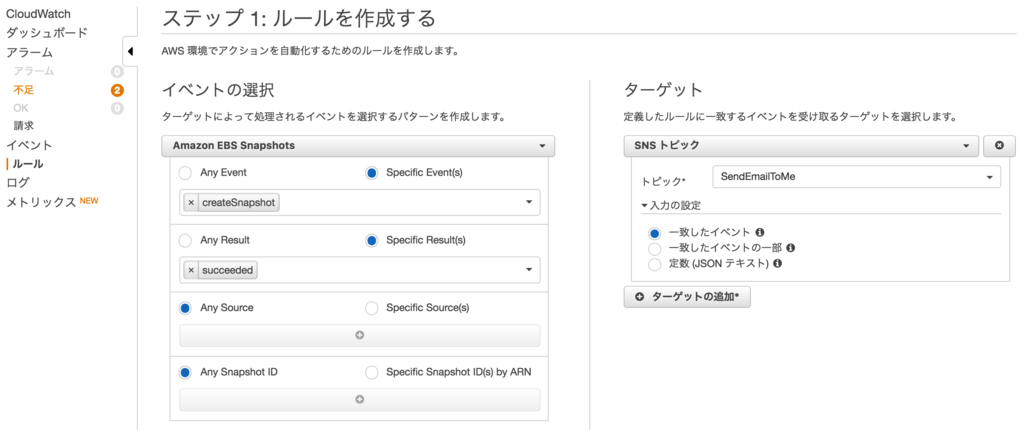Remove the succeeded result tag
This screenshot has width=1024, height=430.
(x=191, y=271)
